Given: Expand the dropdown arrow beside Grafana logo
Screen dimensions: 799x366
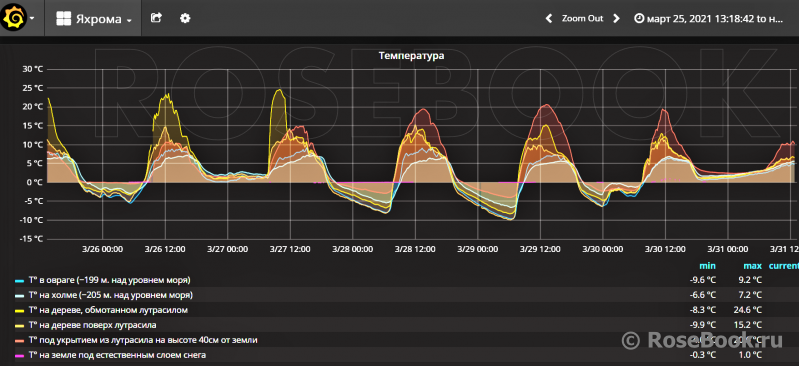Looking at the screenshot, I should 32,18.
